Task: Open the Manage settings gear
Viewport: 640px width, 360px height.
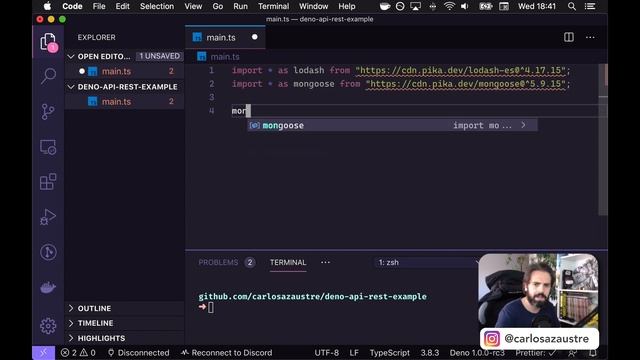Action: pos(48,326)
